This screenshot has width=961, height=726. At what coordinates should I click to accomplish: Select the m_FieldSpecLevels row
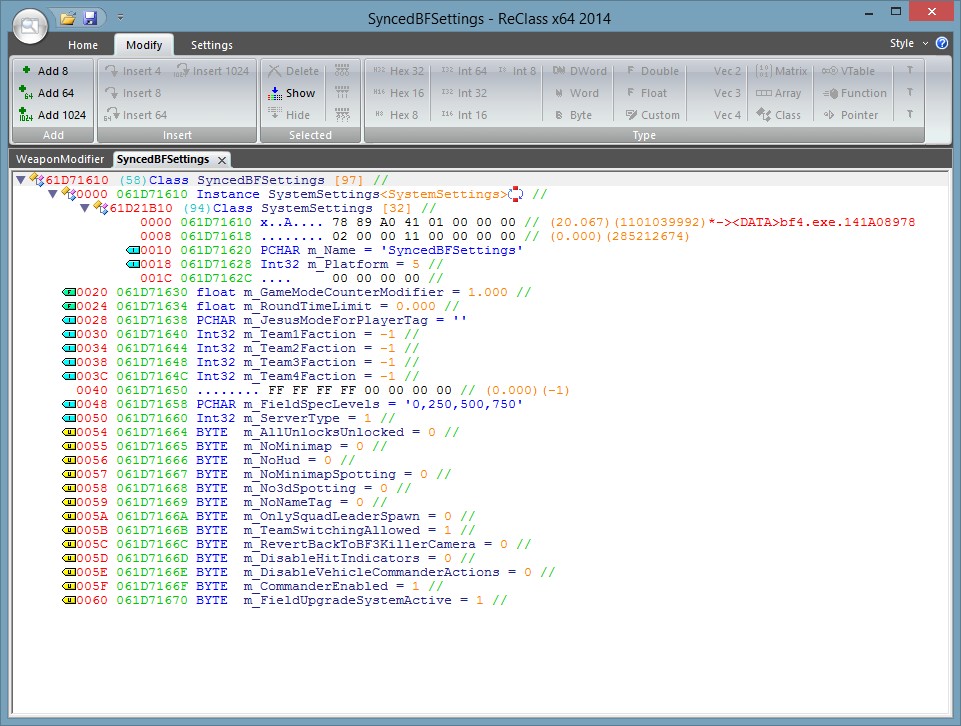292,404
